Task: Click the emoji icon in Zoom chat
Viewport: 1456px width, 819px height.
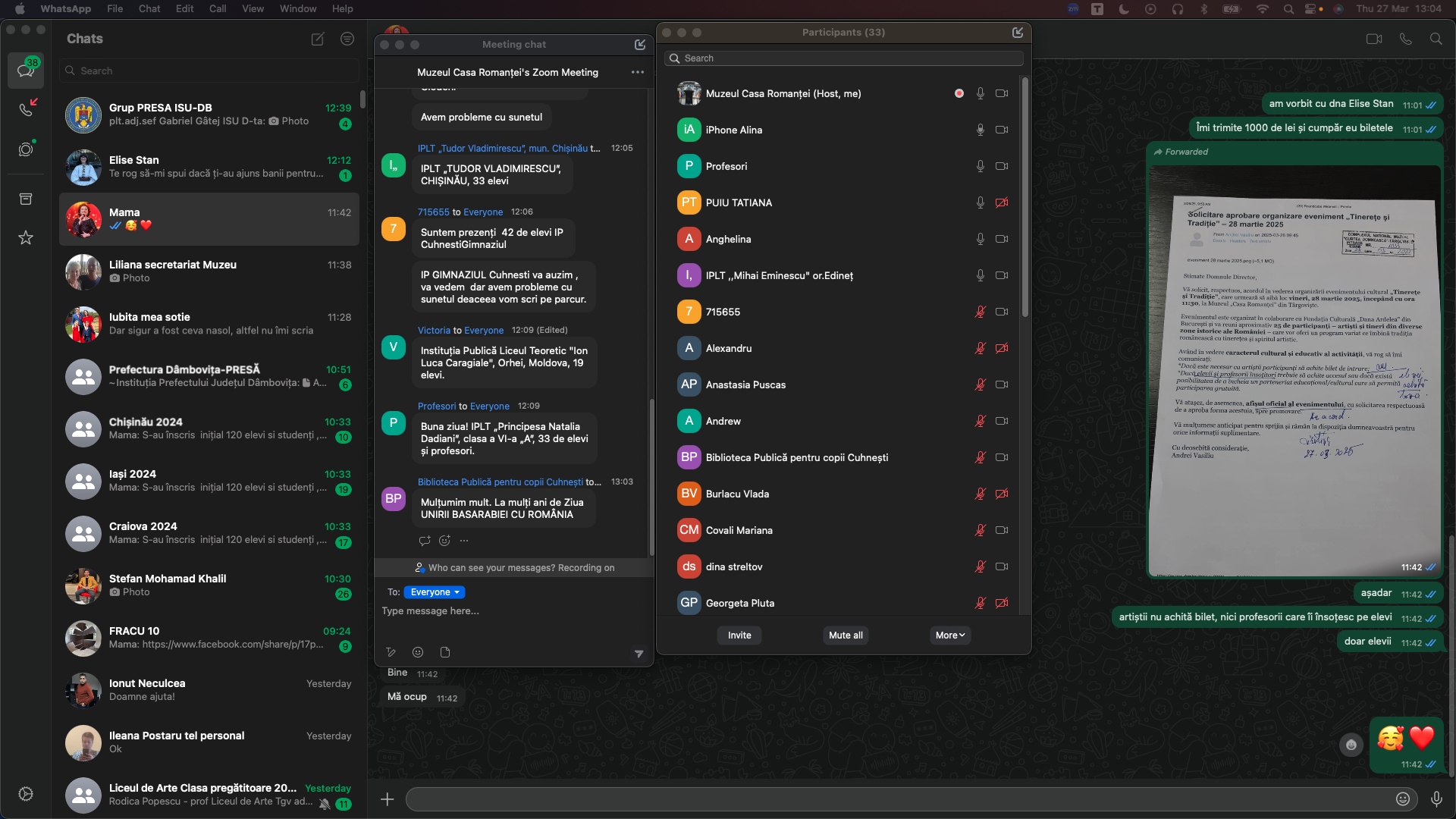Action: (x=418, y=652)
